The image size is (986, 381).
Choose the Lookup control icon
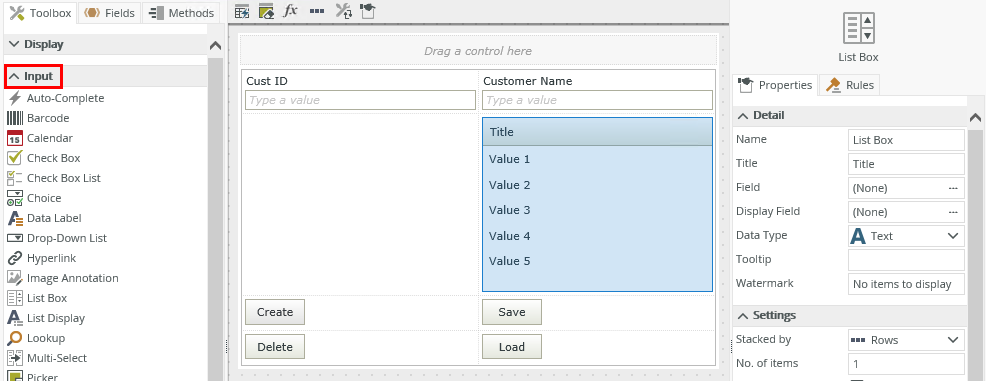point(15,338)
